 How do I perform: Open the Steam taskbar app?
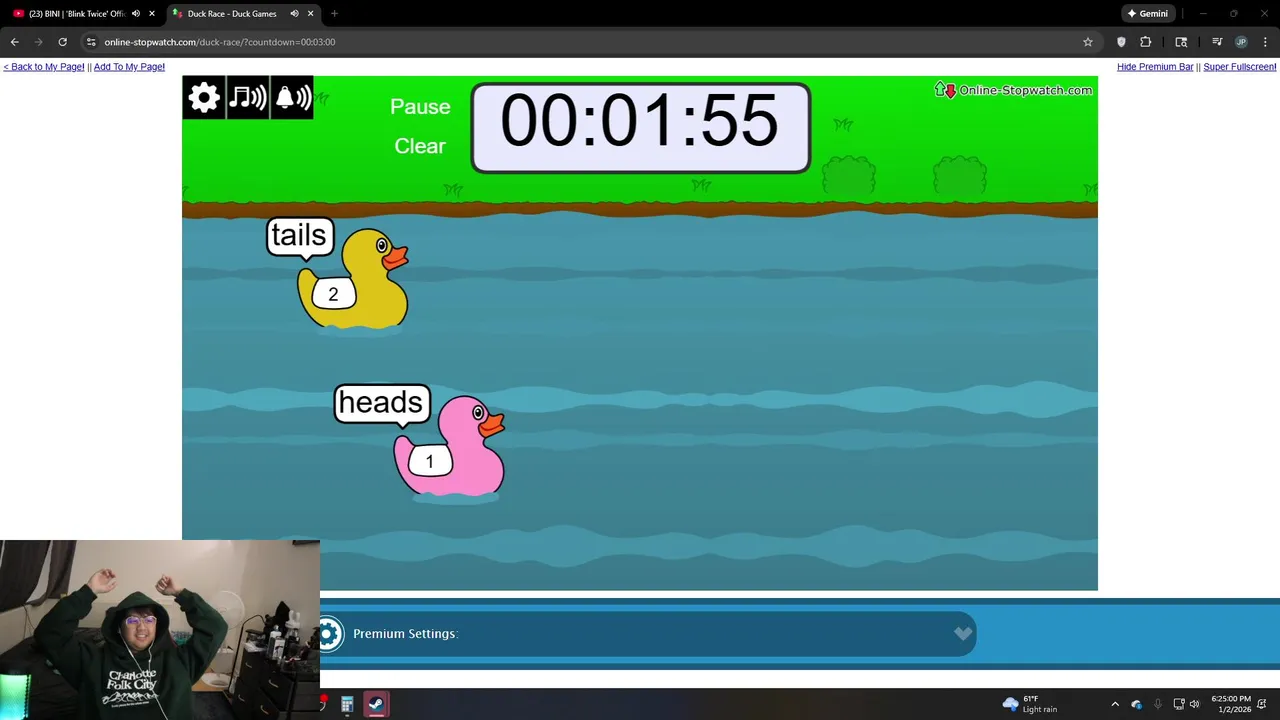pos(376,704)
